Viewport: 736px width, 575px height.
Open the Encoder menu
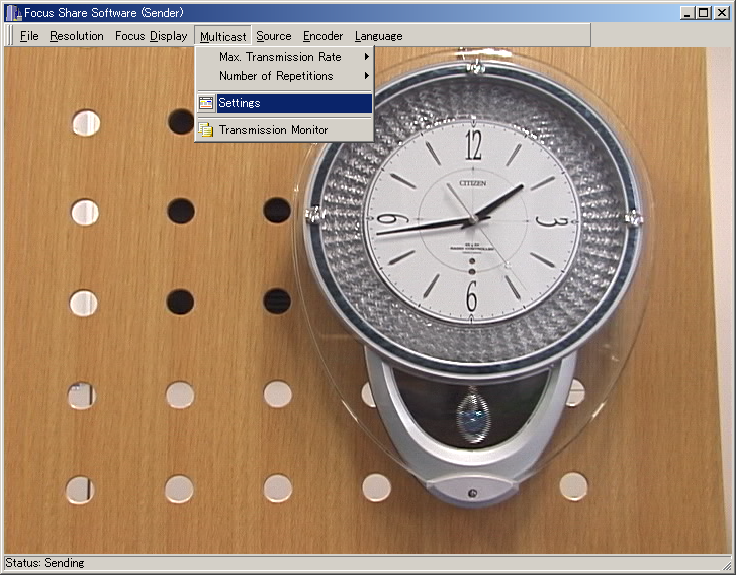point(323,36)
